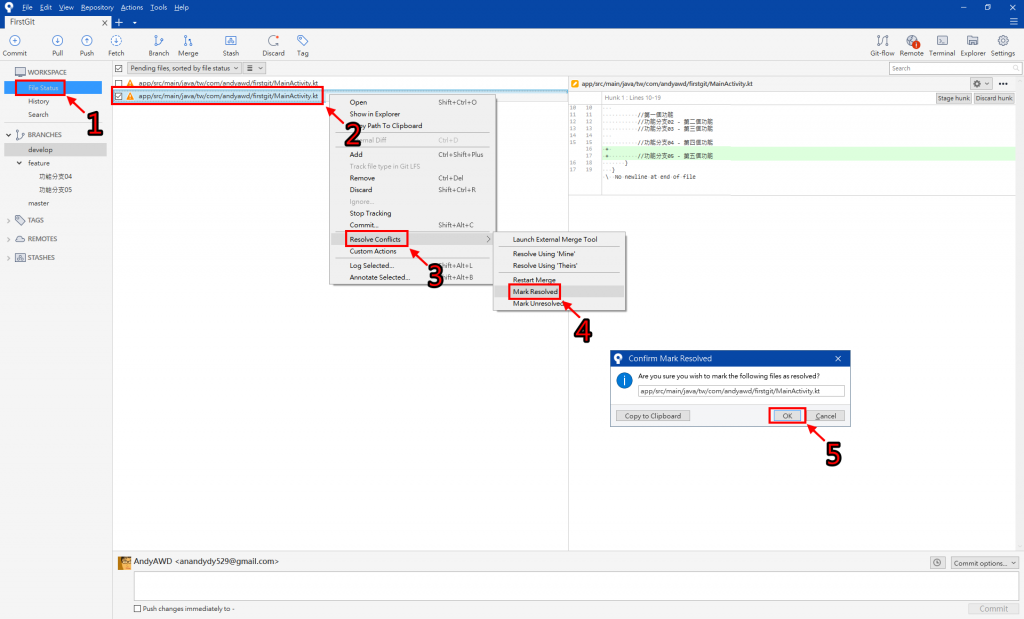Choose Launch External Merge Tool
The image size is (1024, 619).
554,240
